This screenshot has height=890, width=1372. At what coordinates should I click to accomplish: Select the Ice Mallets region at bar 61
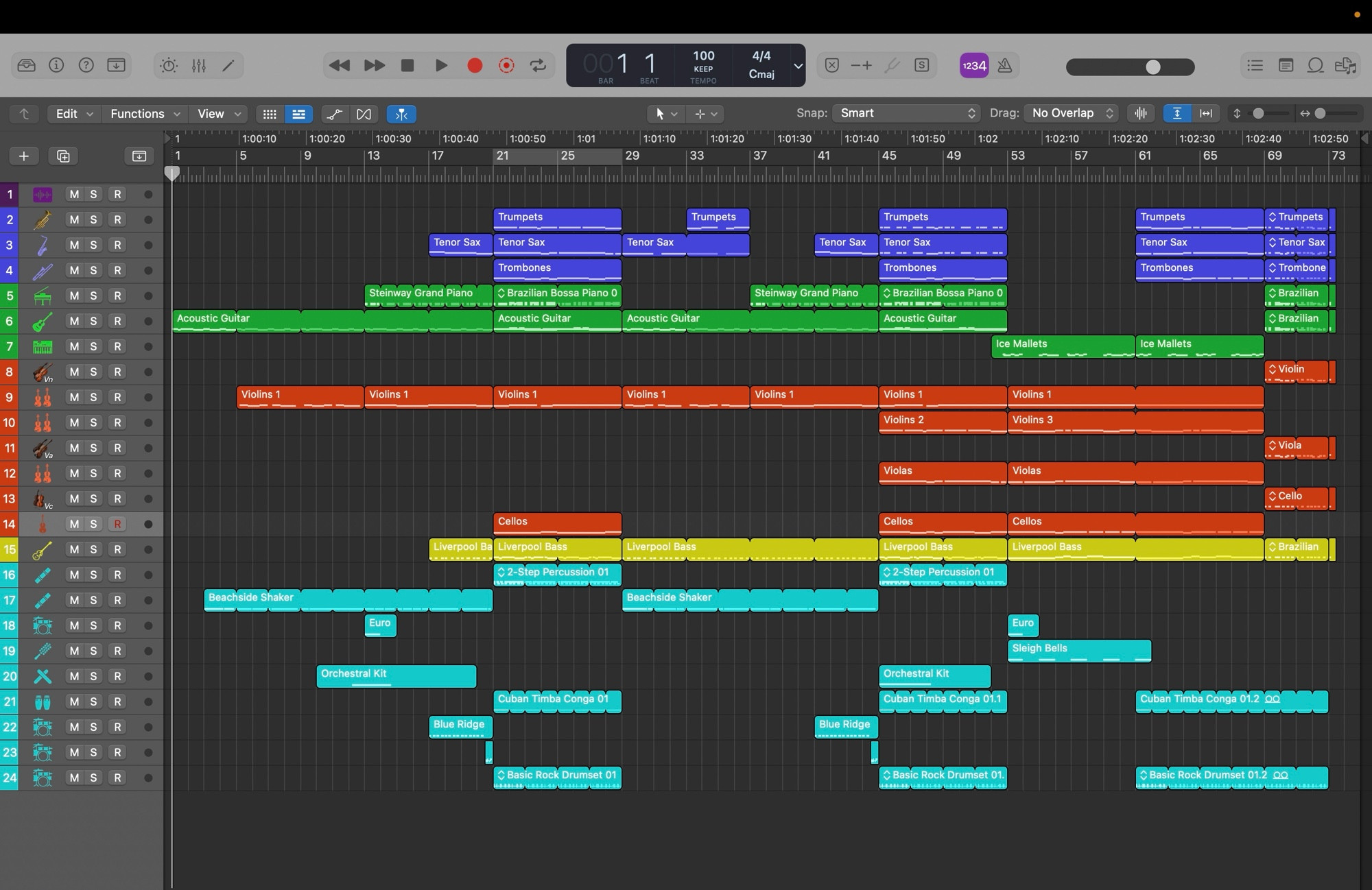click(1199, 346)
